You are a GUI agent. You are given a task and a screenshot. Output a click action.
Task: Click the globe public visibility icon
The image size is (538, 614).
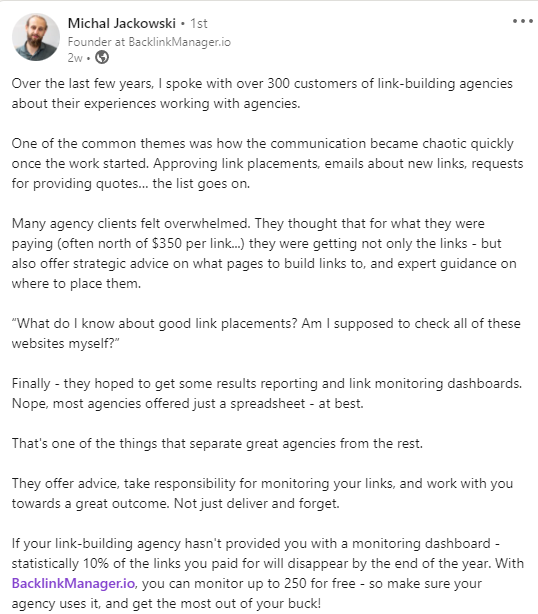(x=102, y=57)
